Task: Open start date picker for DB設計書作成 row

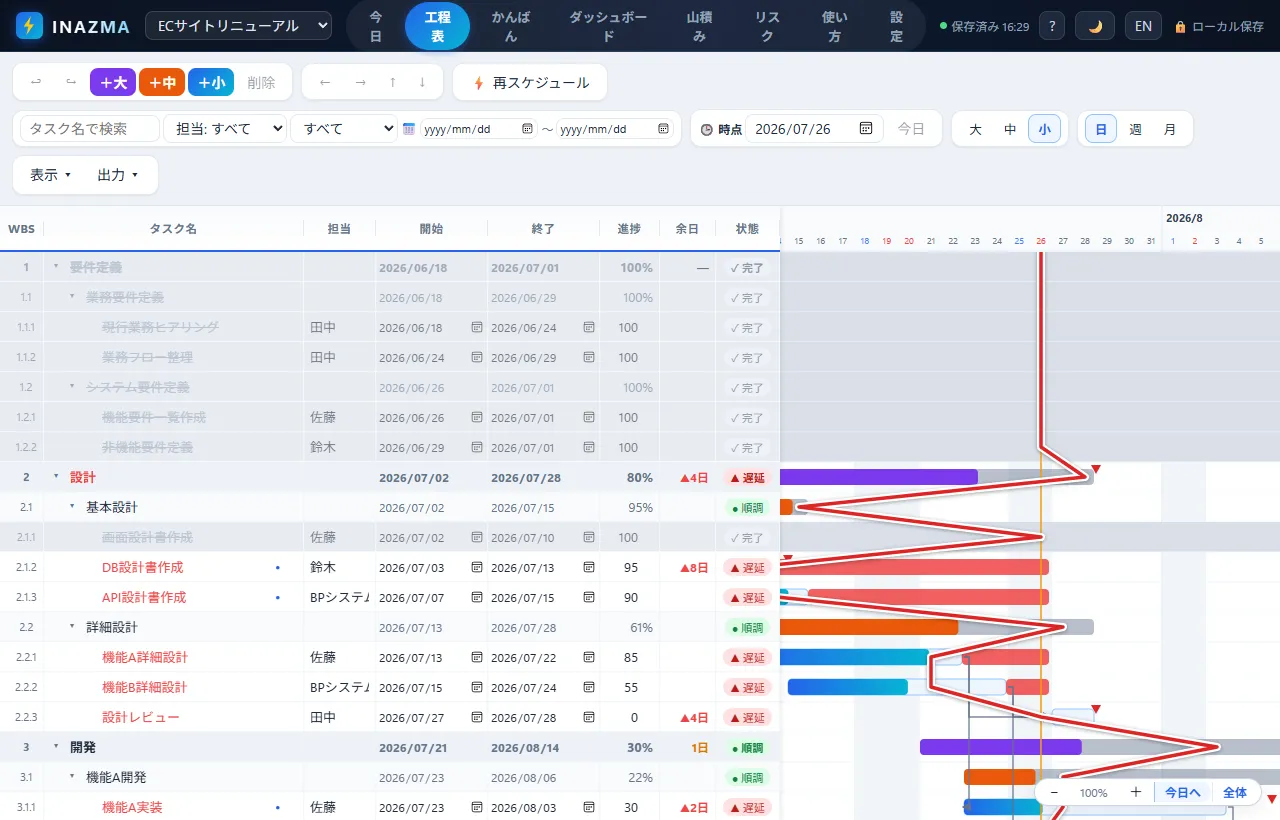Action: [x=477, y=567]
